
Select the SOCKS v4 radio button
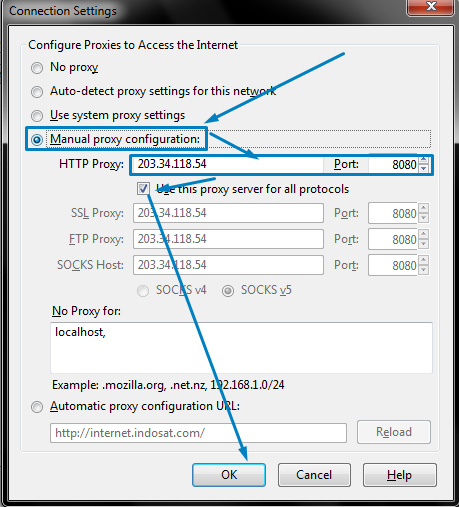point(143,291)
